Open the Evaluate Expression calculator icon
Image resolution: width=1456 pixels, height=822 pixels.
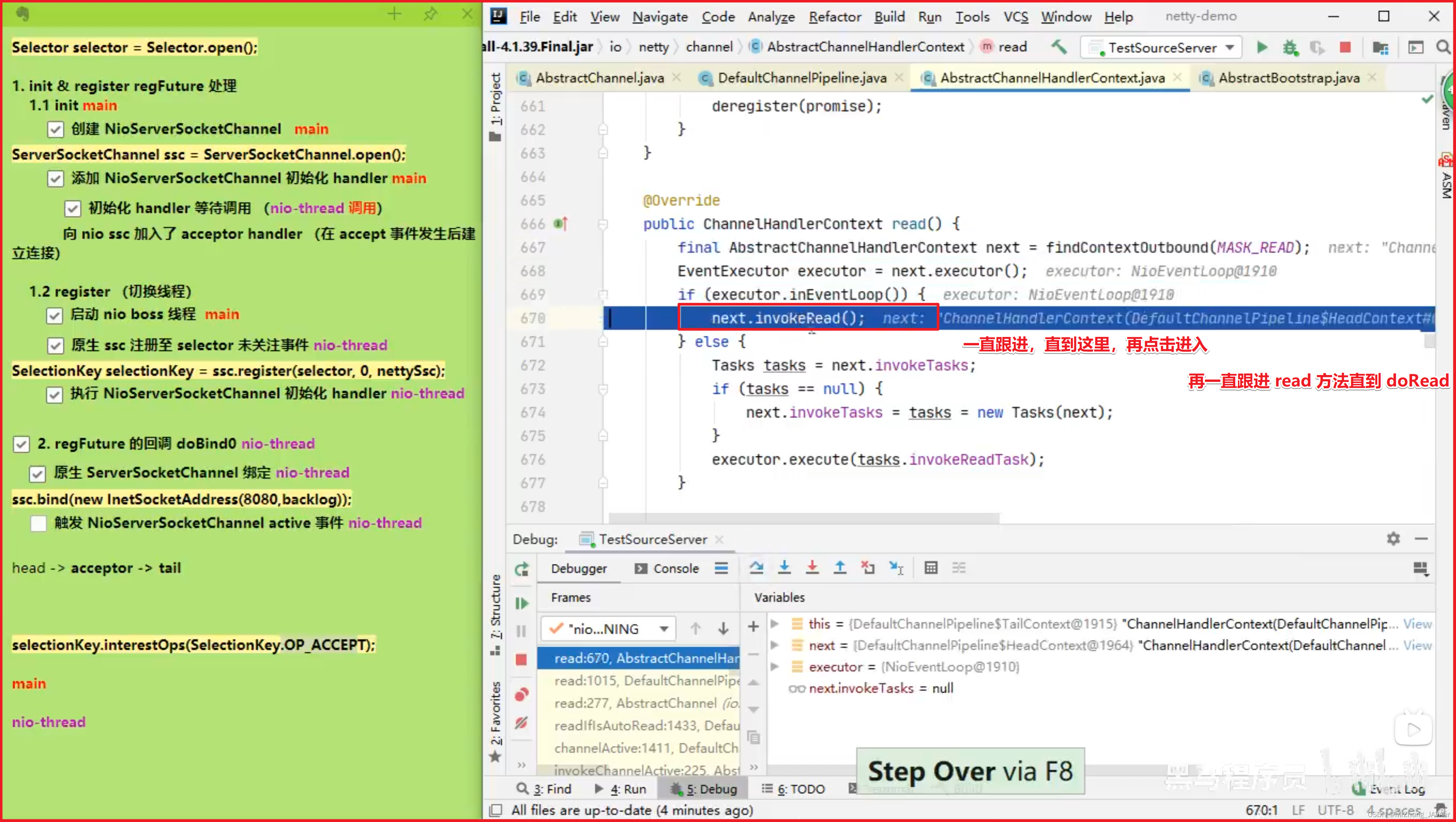click(x=931, y=567)
